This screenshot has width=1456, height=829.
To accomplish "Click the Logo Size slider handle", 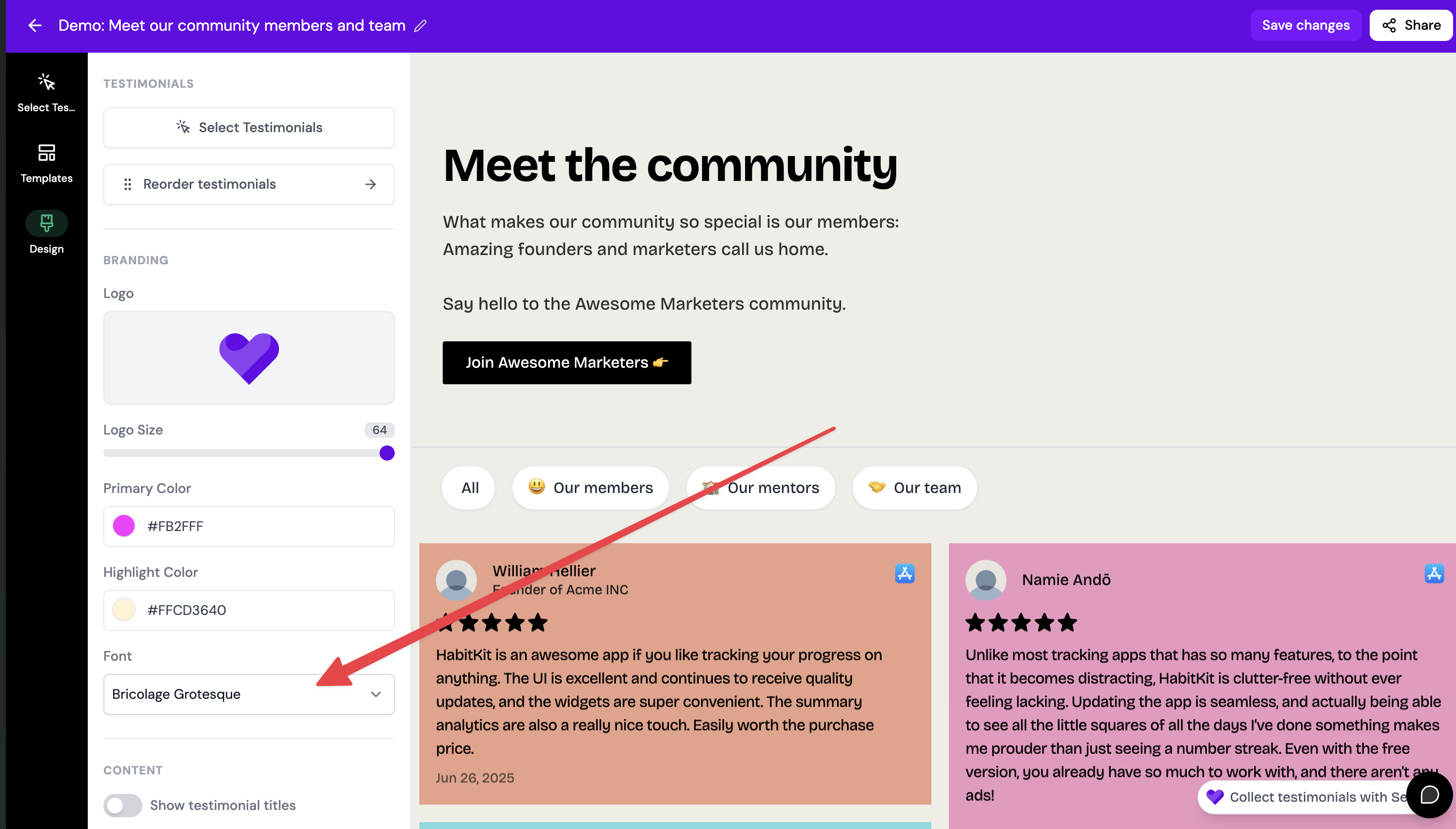I will coord(387,453).
